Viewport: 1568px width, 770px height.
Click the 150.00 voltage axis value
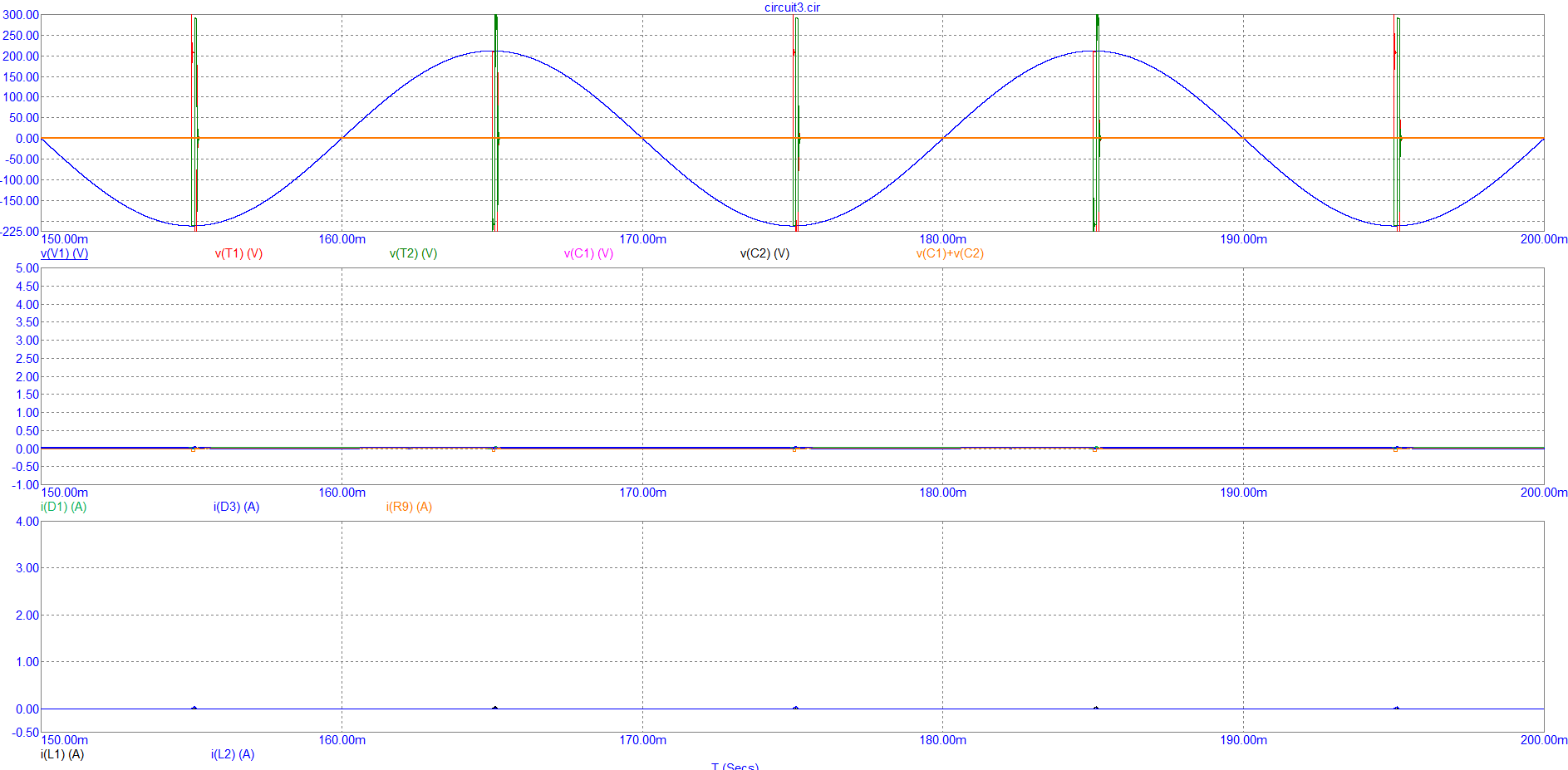[x=21, y=77]
